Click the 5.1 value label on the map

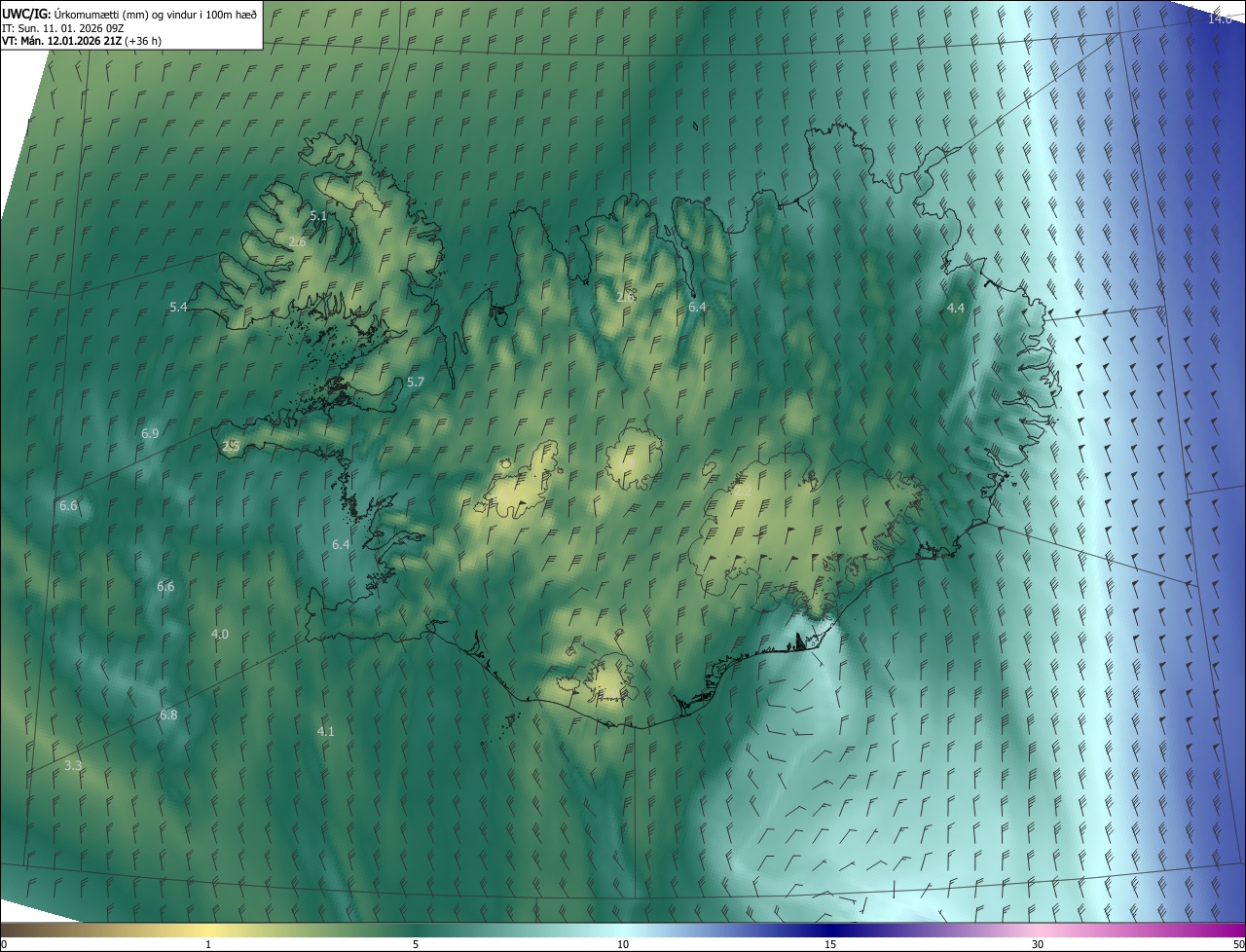coord(318,215)
